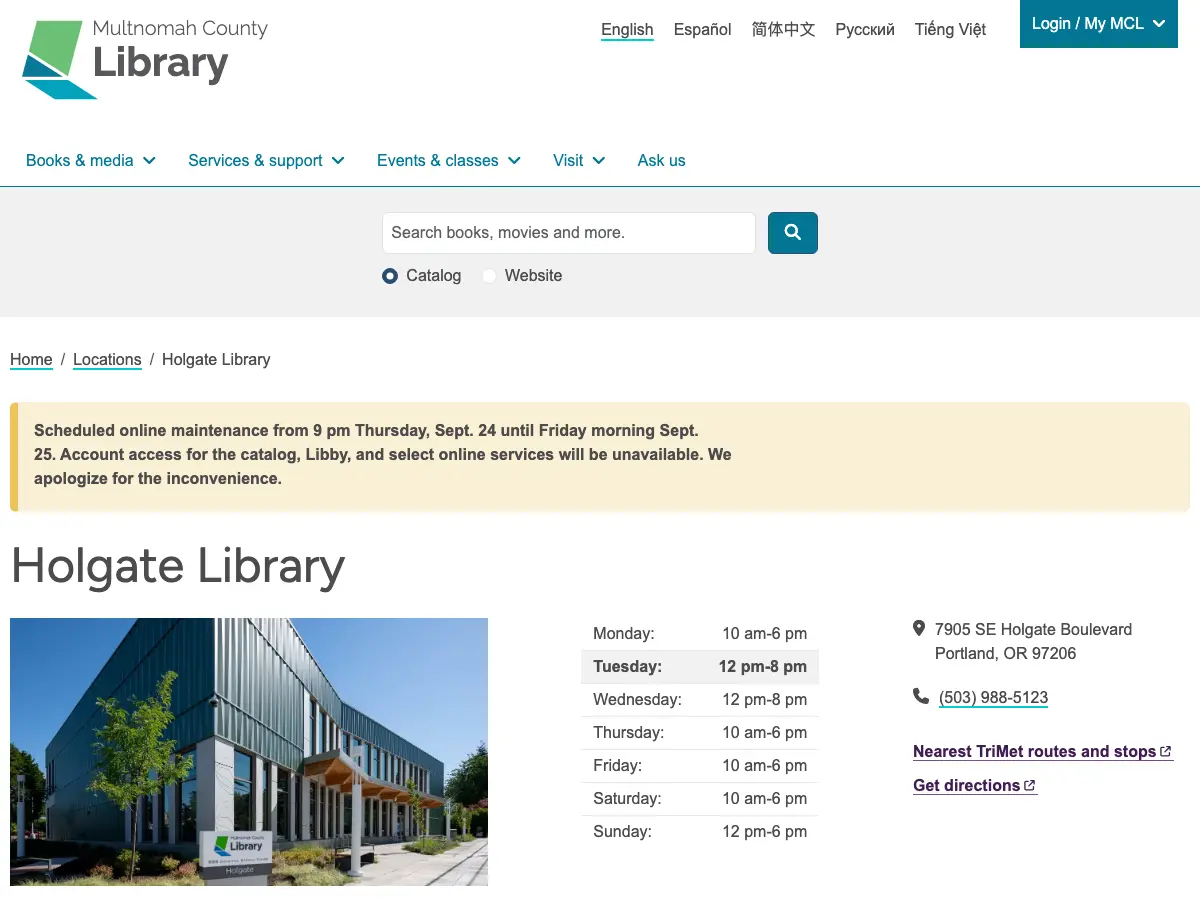Click the Monday hours row
The height and width of the screenshot is (900, 1200).
[x=700, y=634]
